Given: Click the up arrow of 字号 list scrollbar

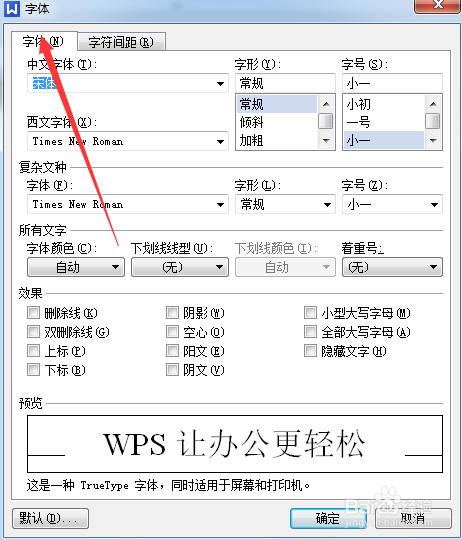Looking at the screenshot, I should (433, 103).
